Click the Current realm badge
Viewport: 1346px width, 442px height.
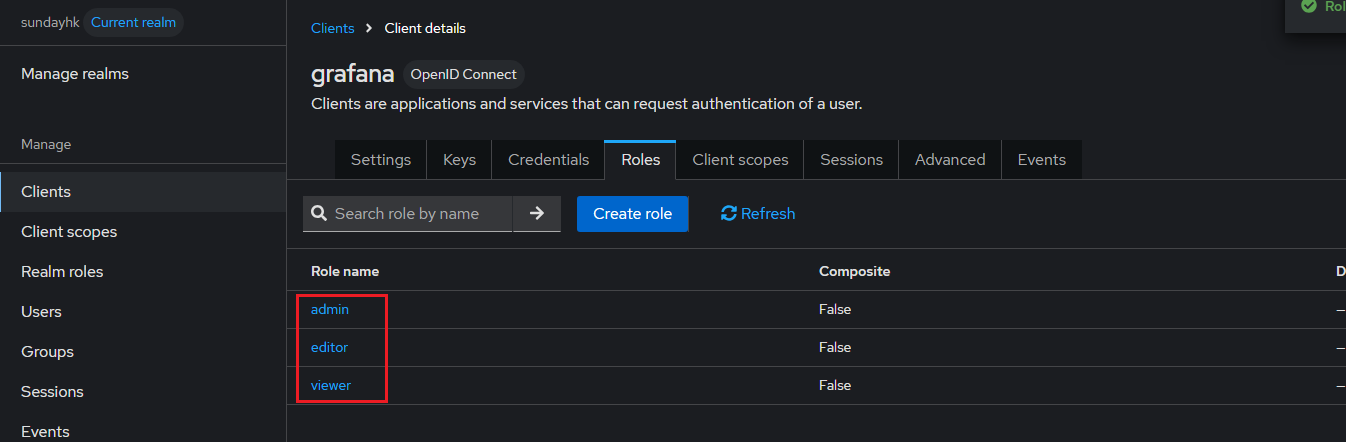click(x=133, y=22)
